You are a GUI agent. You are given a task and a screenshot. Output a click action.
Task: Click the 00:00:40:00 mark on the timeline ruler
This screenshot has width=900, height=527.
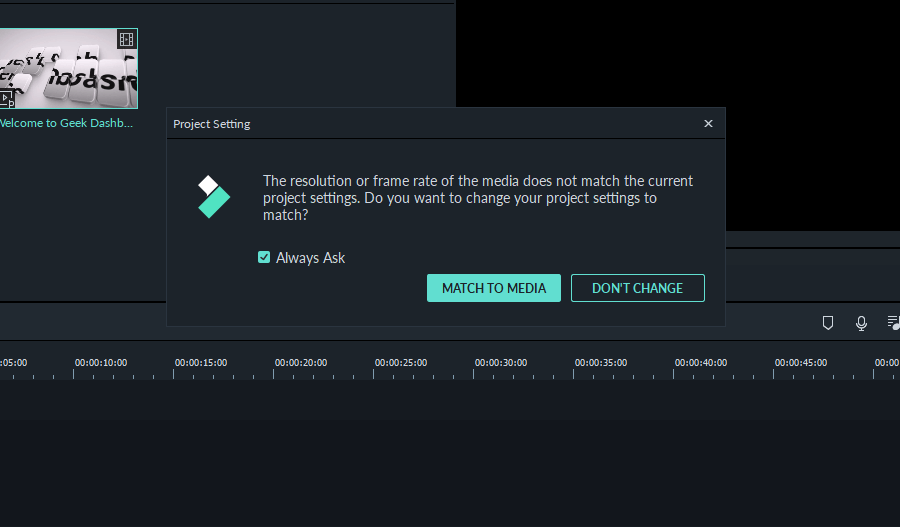tap(701, 363)
